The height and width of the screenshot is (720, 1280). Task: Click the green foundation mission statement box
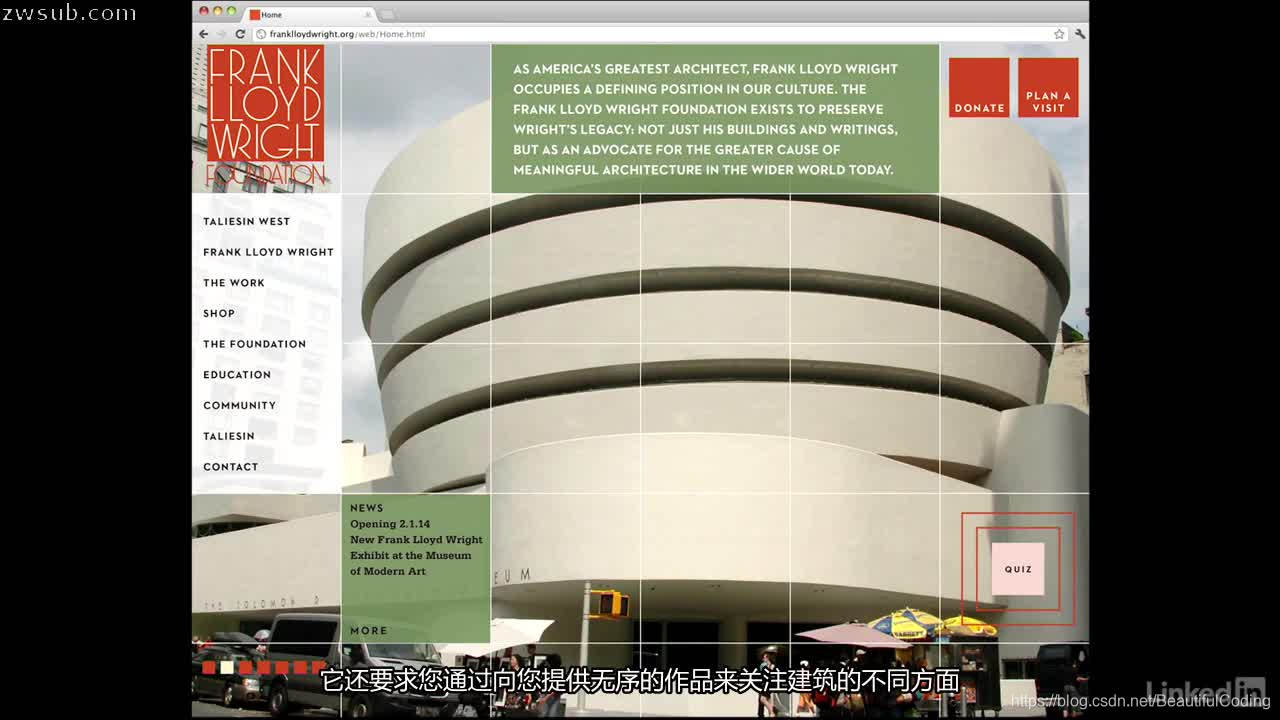click(715, 119)
